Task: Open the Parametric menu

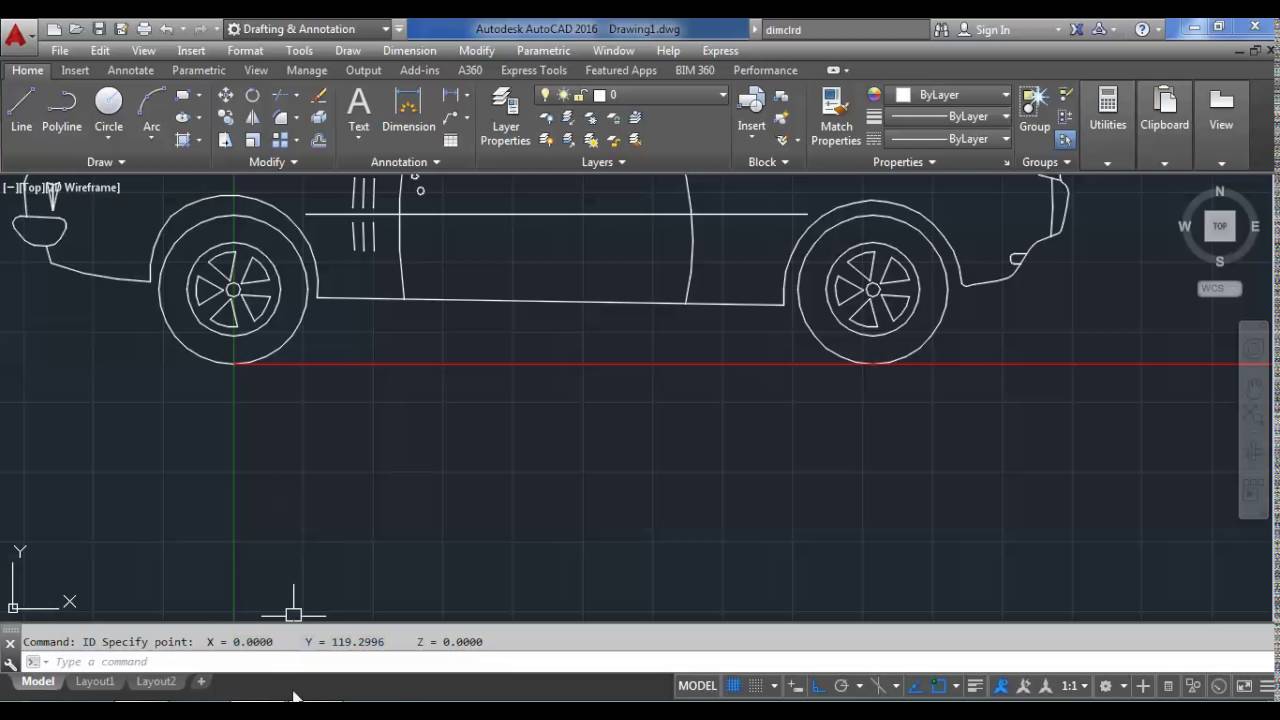Action: tap(543, 51)
